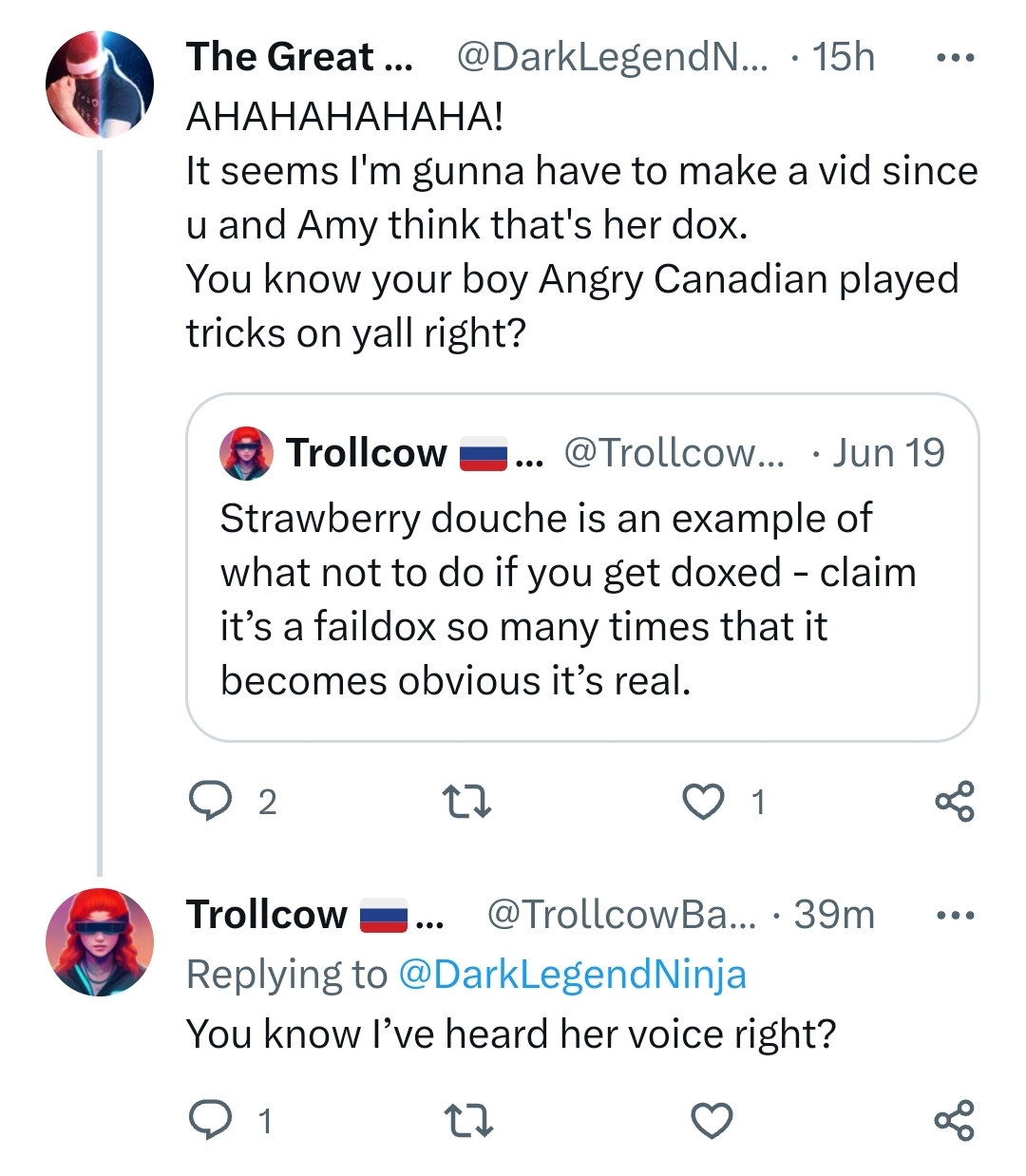Open quoted Strawberry douche tweet text
Image resolution: width=1026 pixels, height=1176 pixels.
click(x=568, y=600)
